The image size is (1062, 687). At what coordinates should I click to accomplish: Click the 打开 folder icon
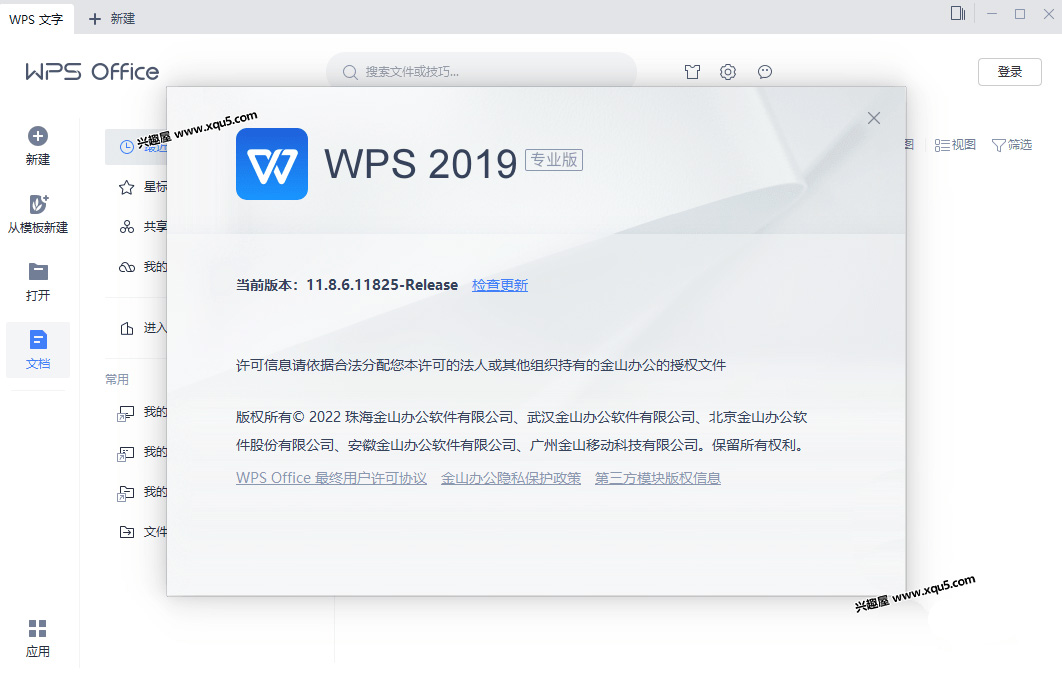38,272
